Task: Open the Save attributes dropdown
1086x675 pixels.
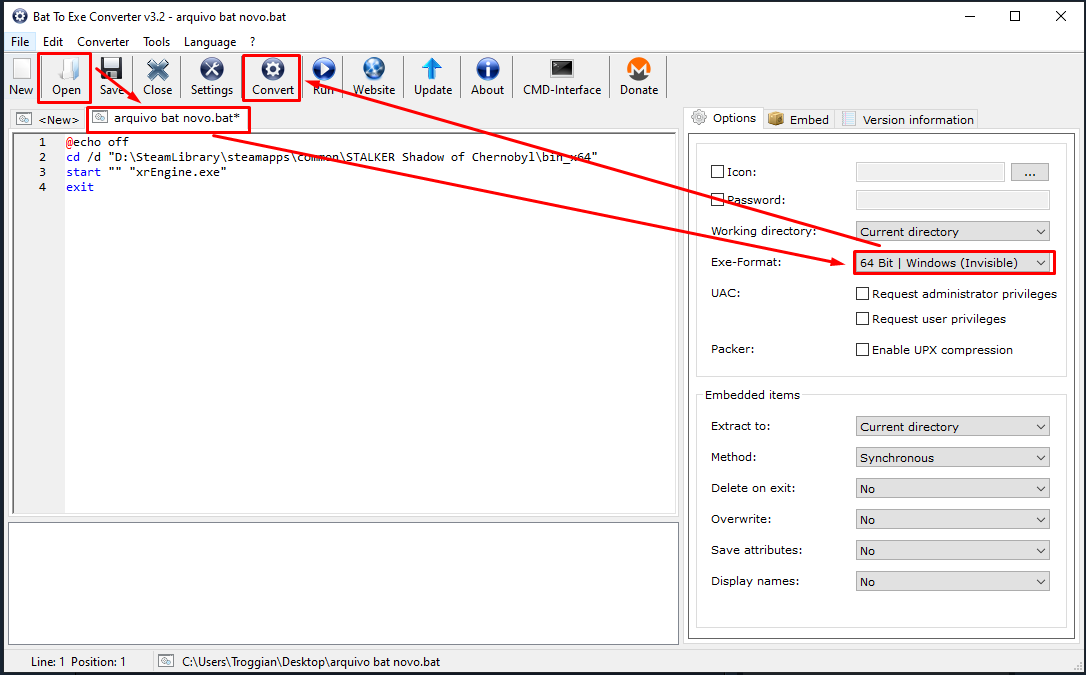Action: point(952,551)
